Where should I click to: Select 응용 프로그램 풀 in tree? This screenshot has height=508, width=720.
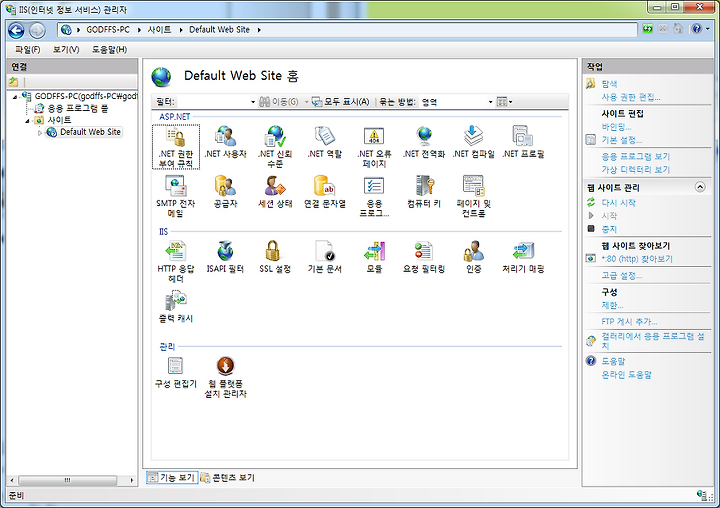(x=78, y=108)
